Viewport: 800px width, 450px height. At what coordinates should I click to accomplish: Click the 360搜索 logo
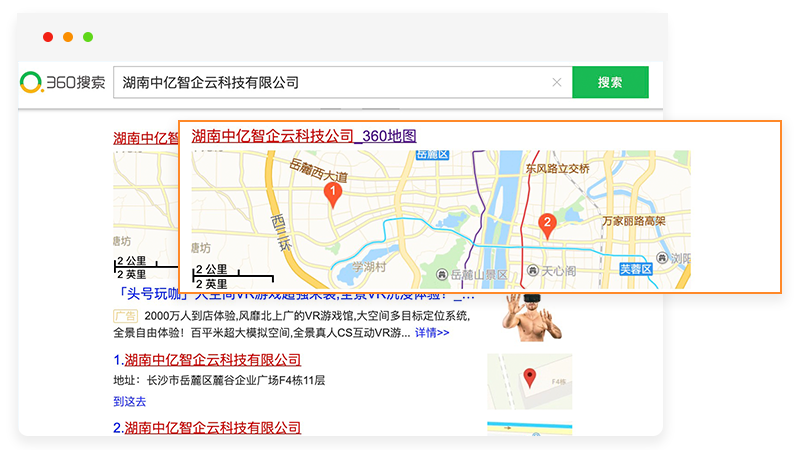(x=62, y=82)
